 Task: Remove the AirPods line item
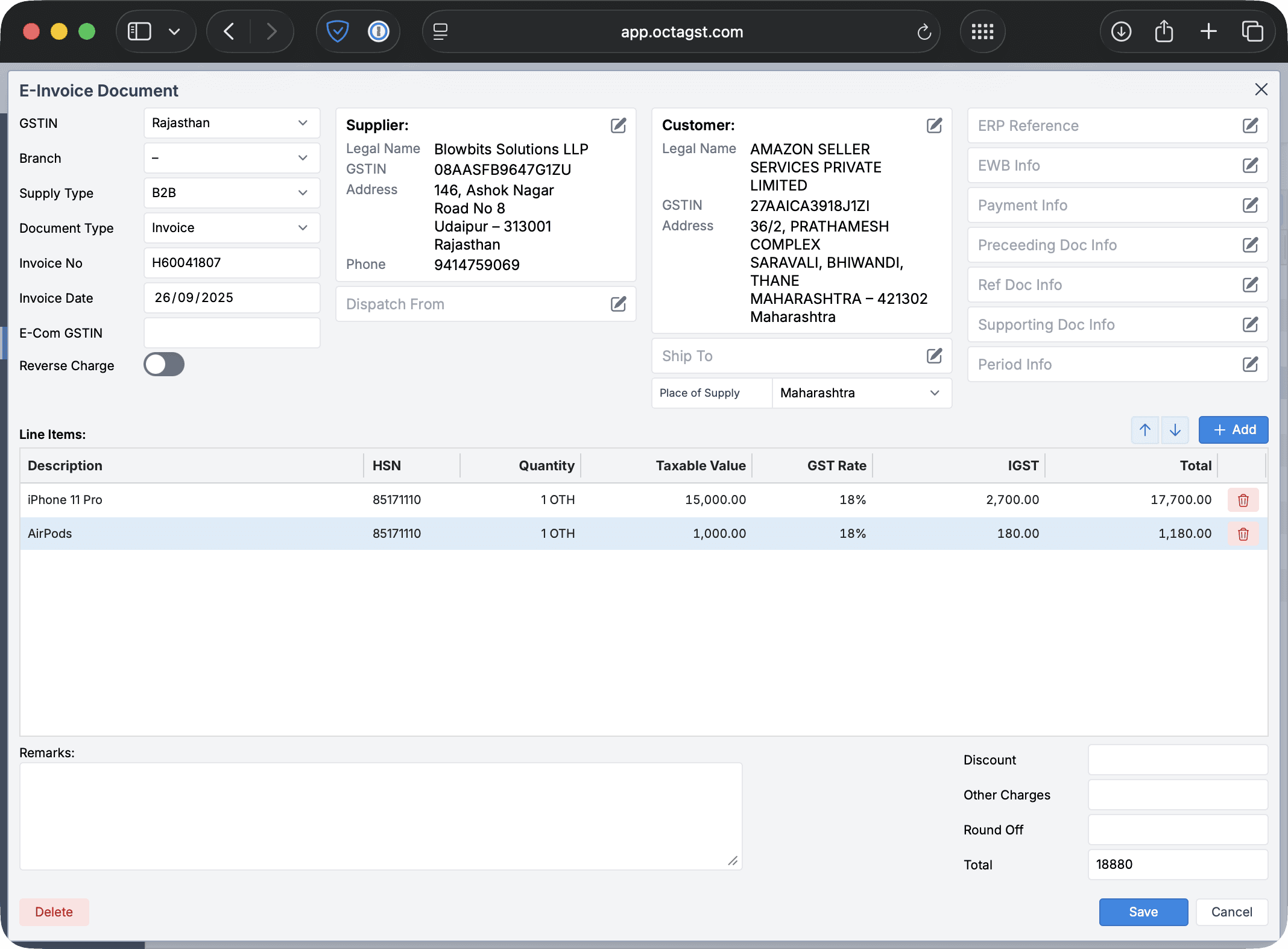click(1243, 534)
